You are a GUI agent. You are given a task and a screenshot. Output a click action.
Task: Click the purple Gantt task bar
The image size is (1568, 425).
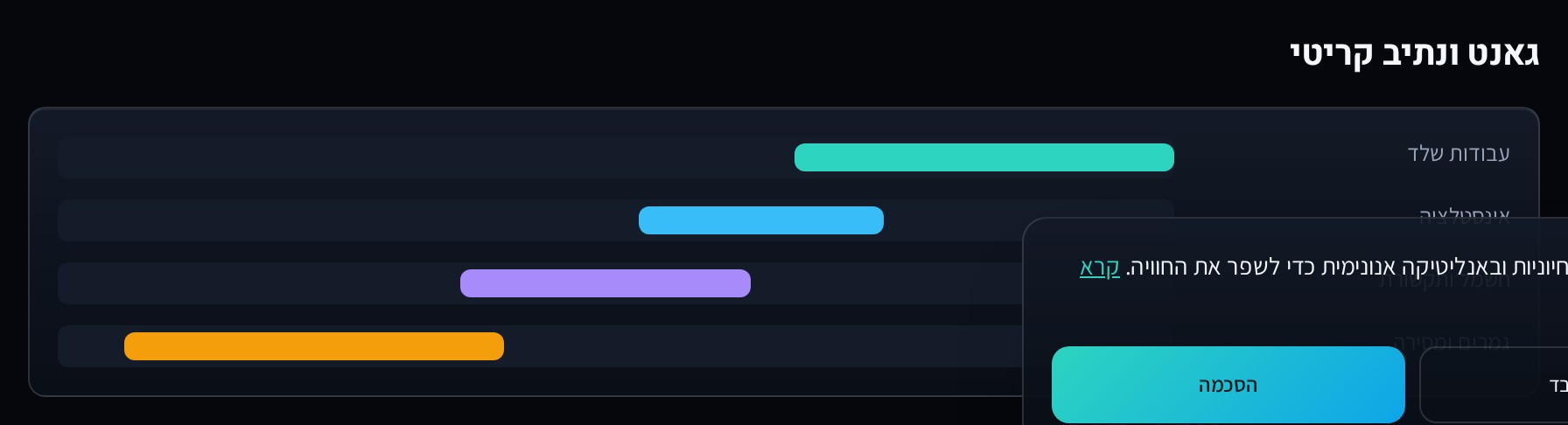[x=605, y=283]
